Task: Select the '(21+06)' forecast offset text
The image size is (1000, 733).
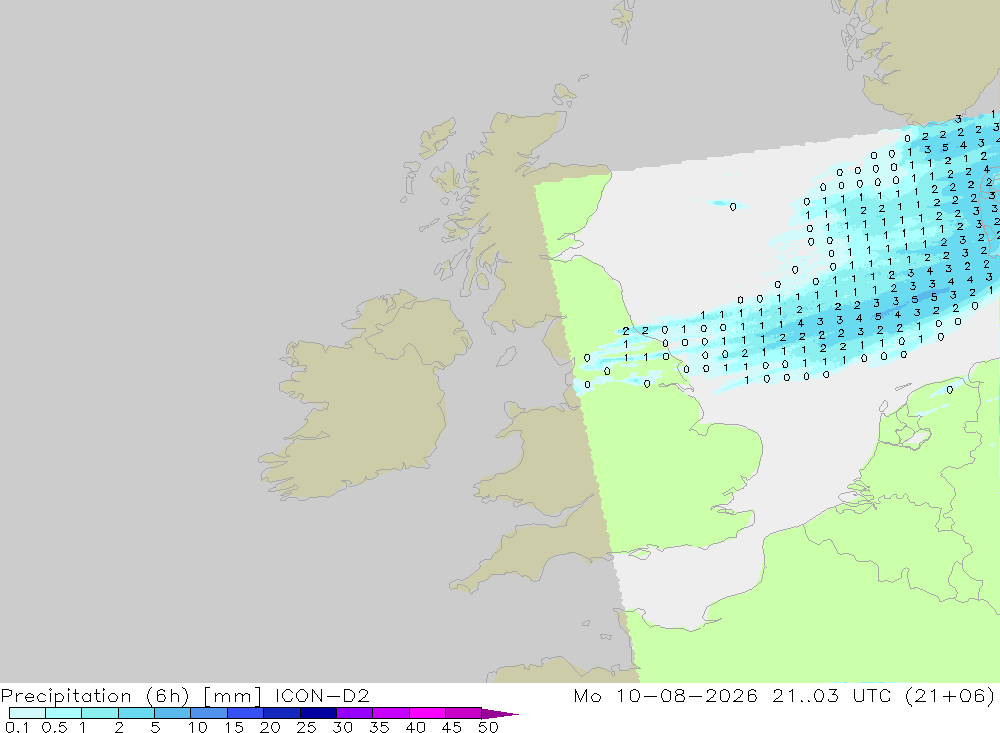Action: [950, 695]
